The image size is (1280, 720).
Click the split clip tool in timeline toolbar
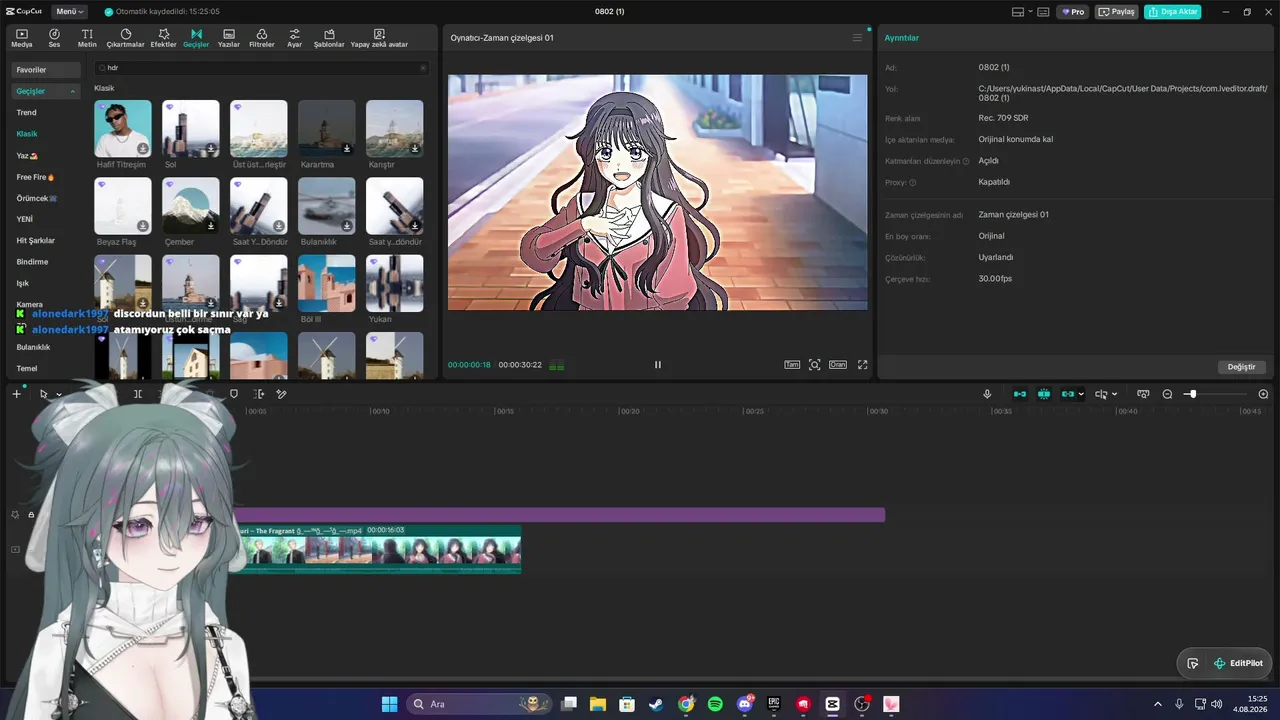(138, 394)
